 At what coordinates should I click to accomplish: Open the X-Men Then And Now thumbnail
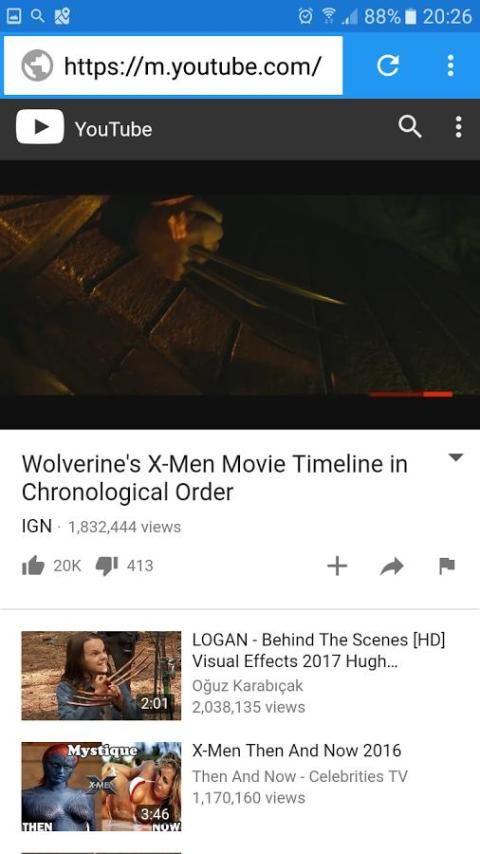tap(101, 786)
